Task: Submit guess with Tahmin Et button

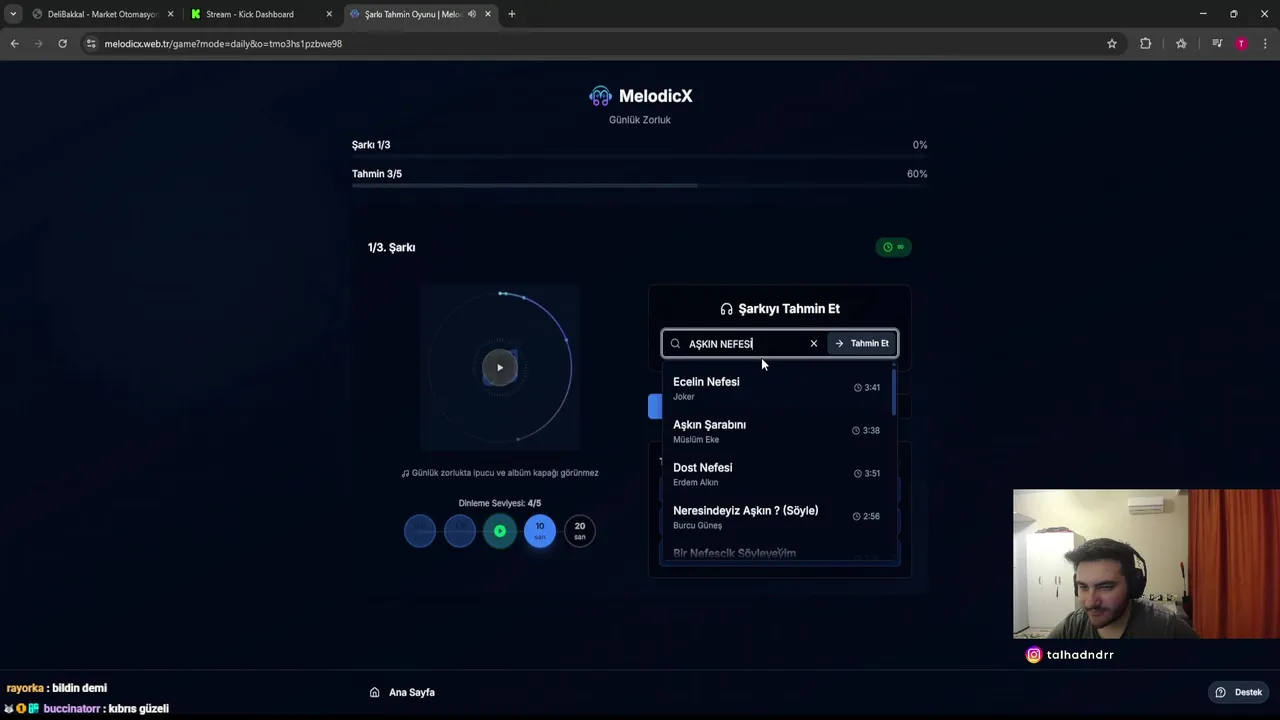Action: coord(862,344)
